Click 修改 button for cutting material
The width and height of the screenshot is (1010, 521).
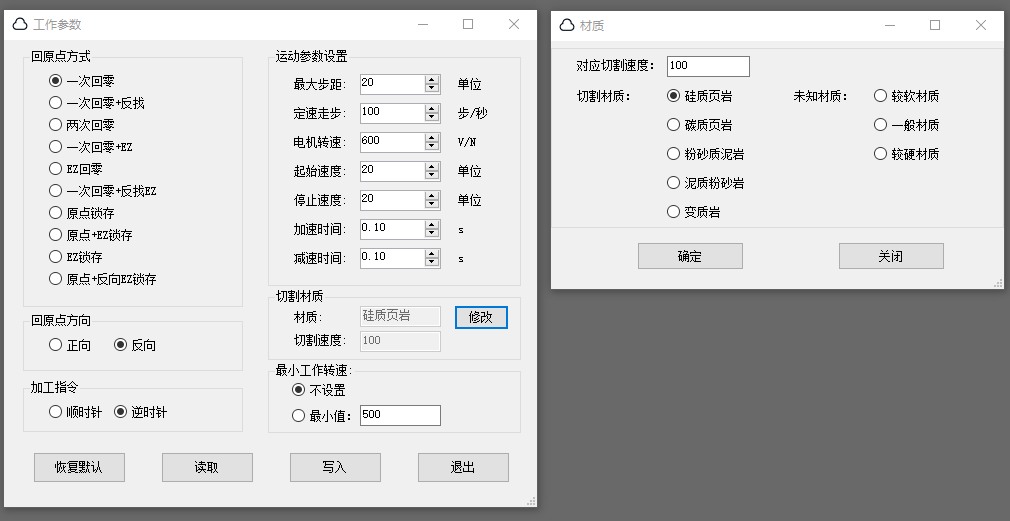tap(481, 317)
